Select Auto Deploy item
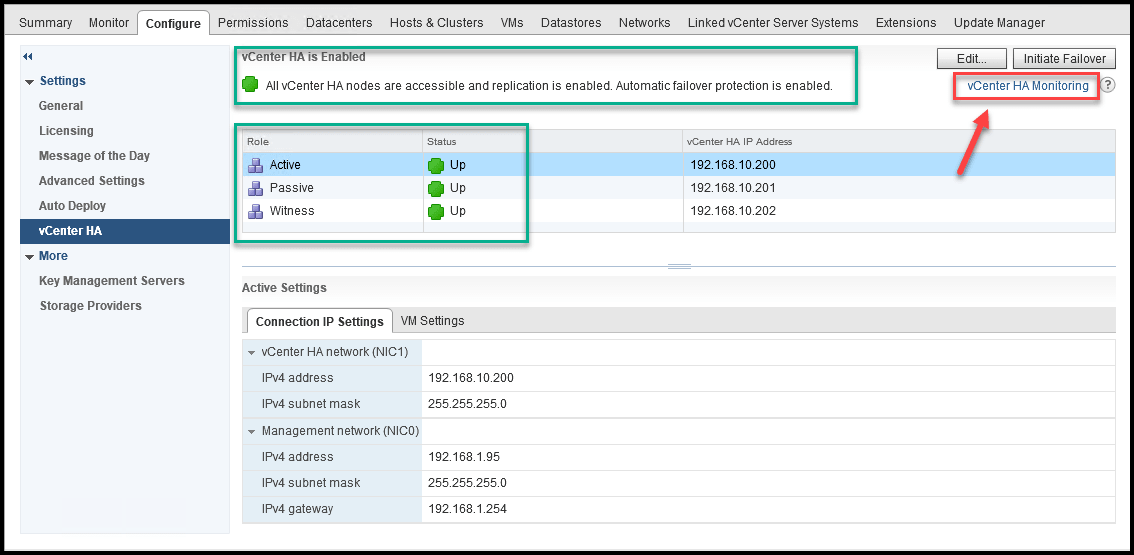This screenshot has width=1134, height=555. coord(72,206)
